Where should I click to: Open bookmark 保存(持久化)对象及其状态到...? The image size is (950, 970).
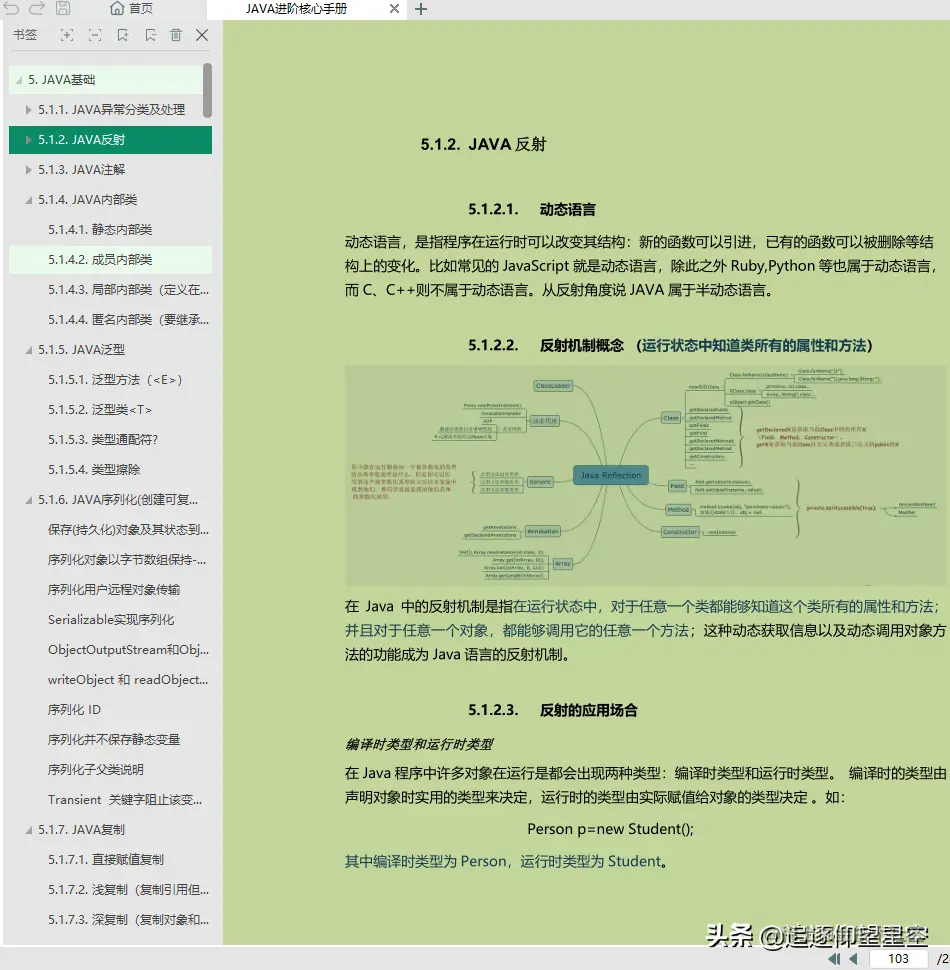[129, 530]
